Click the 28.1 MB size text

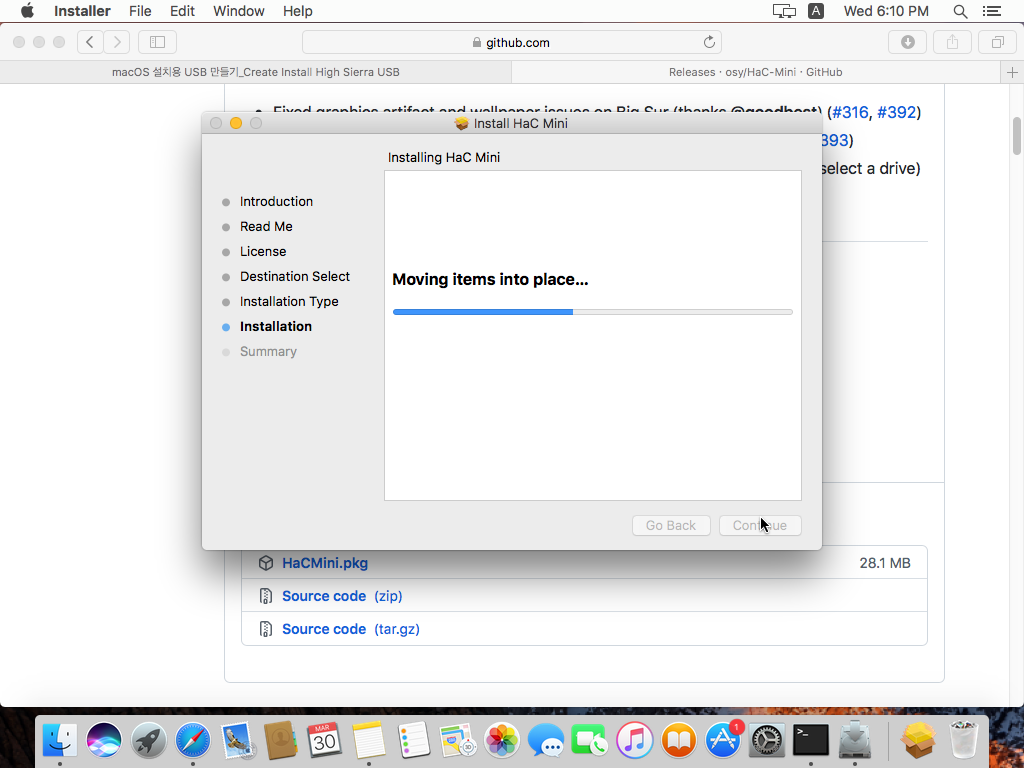coord(885,563)
